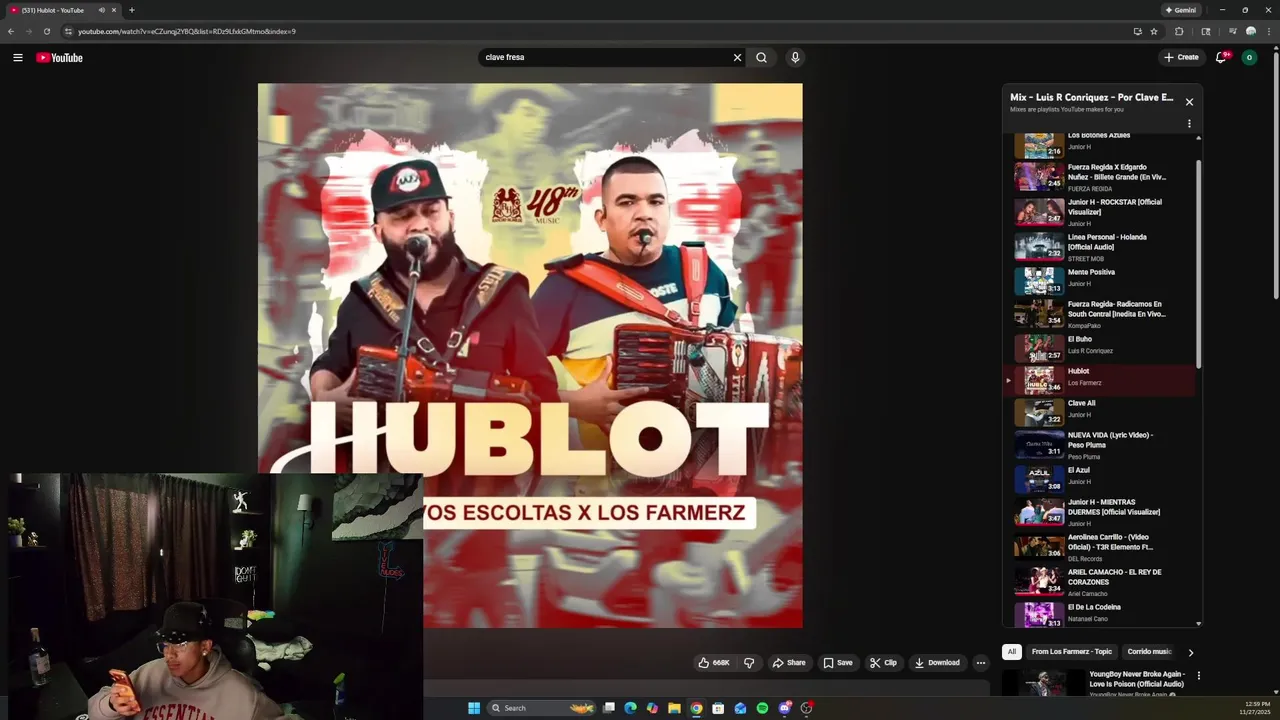Save the video to a playlist

pos(838,662)
